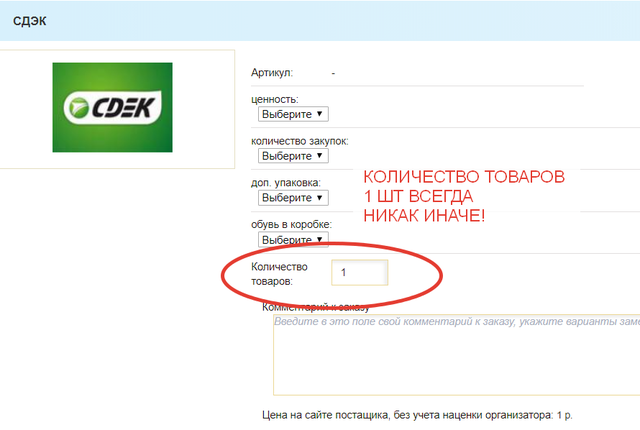
Task: Open the ценность dropdown
Action: (292, 114)
